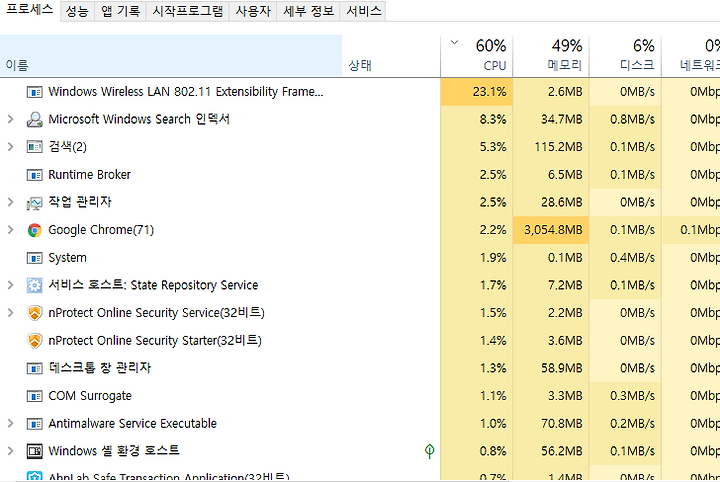Click the nProtect Online Security Starter shield icon
The height and width of the screenshot is (482, 720).
click(x=34, y=341)
